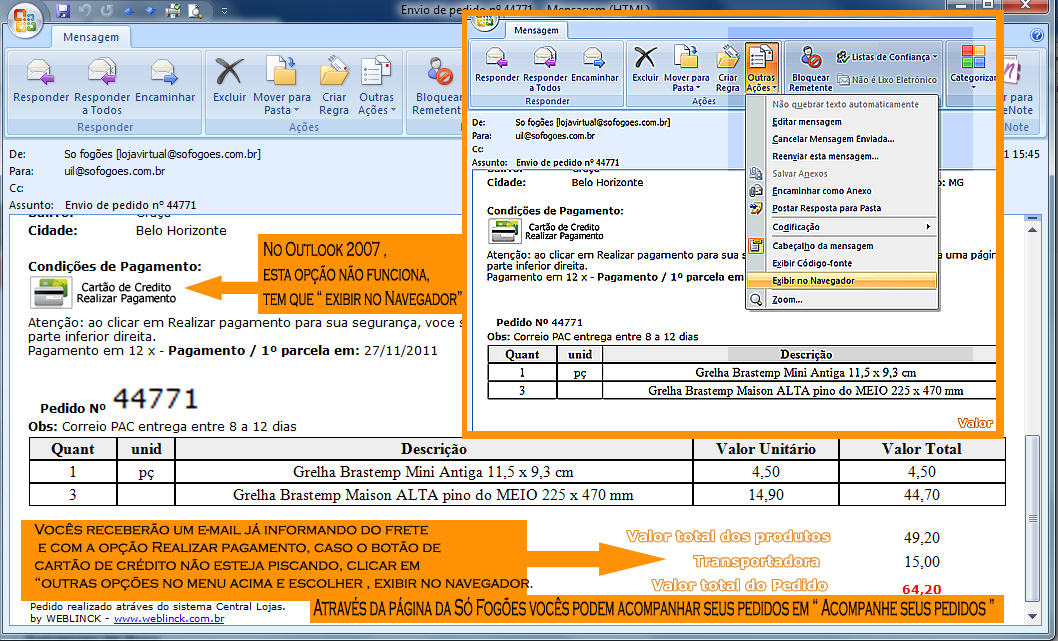The width and height of the screenshot is (1058, 641).
Task: Open Outras Ações dropdown in the main window
Action: coord(377,86)
